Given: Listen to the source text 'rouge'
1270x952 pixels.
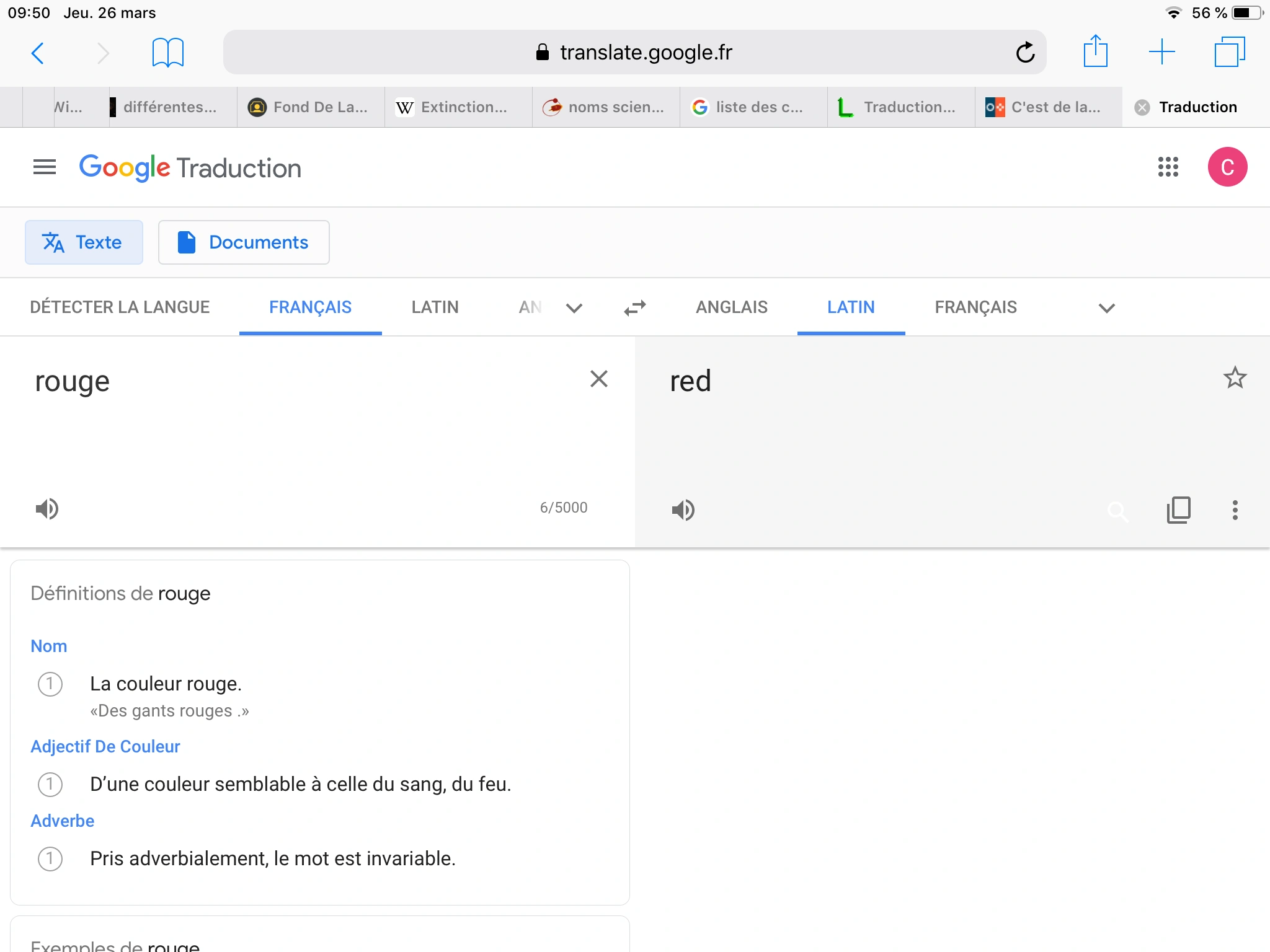Looking at the screenshot, I should [x=47, y=509].
